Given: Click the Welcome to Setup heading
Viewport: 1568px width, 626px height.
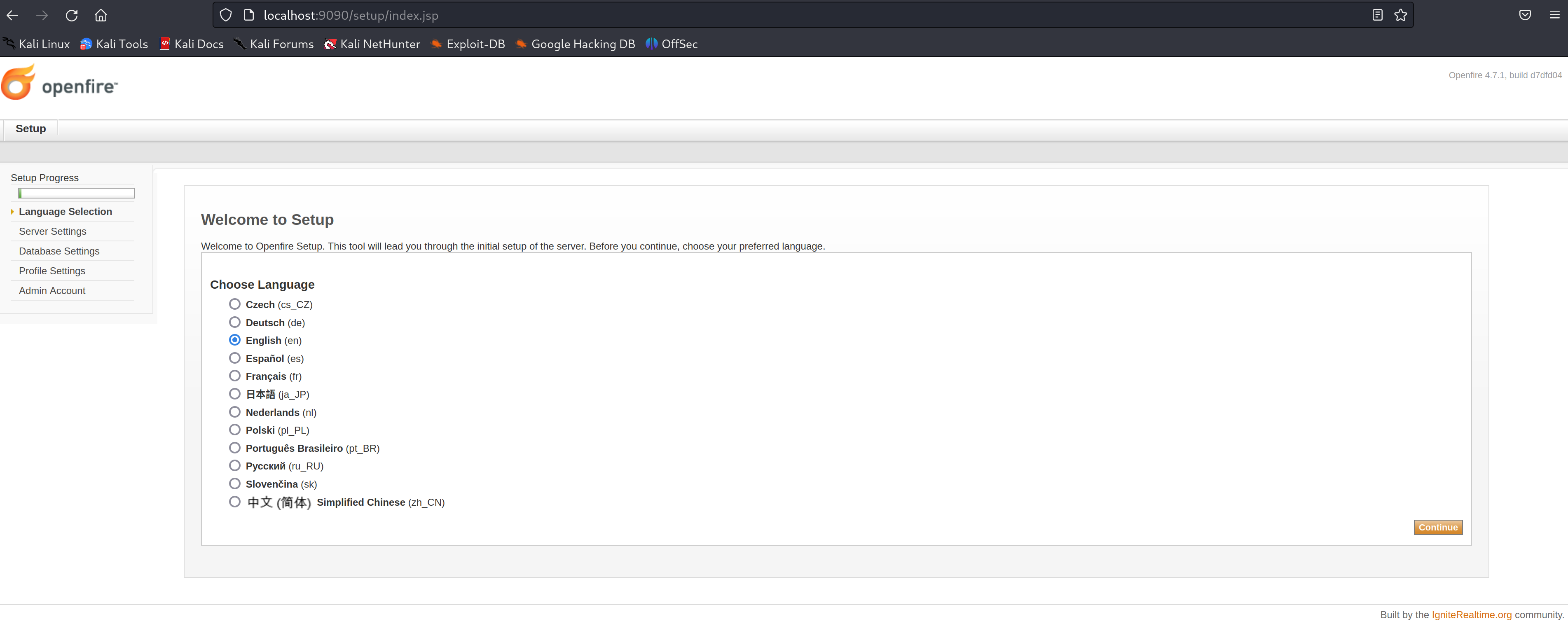Looking at the screenshot, I should [x=267, y=220].
